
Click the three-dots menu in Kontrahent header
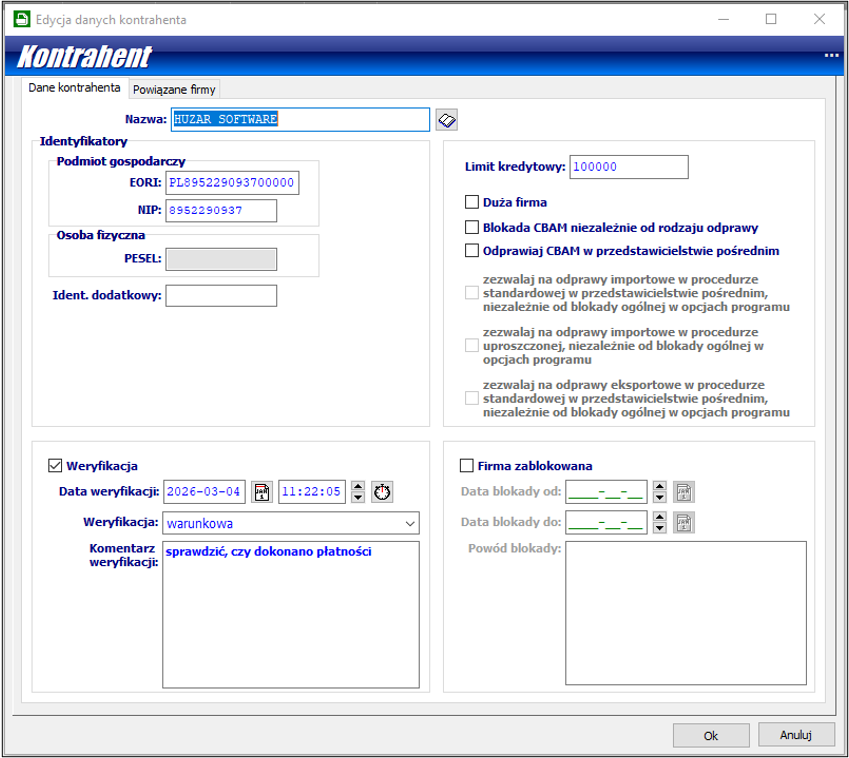pyautogui.click(x=831, y=56)
